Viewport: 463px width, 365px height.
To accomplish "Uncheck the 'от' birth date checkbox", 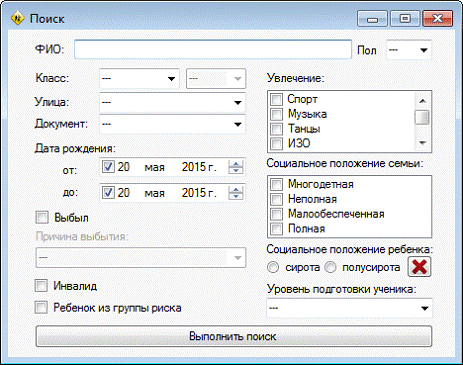I will (108, 166).
